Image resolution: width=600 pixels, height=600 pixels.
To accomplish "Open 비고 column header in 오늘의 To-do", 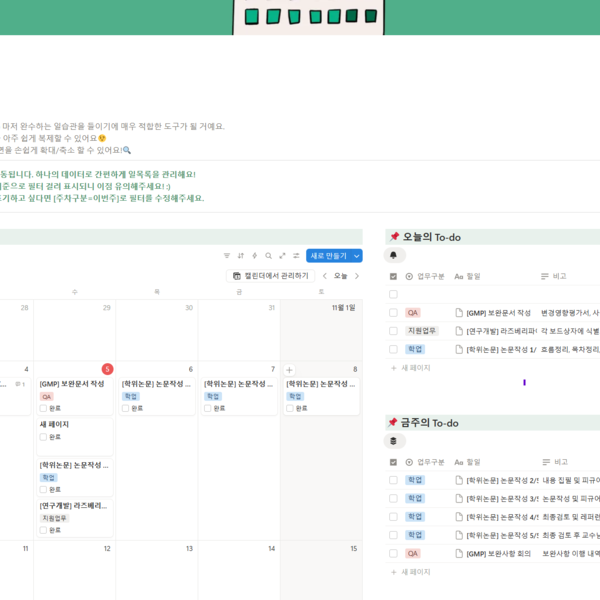I will (554, 276).
